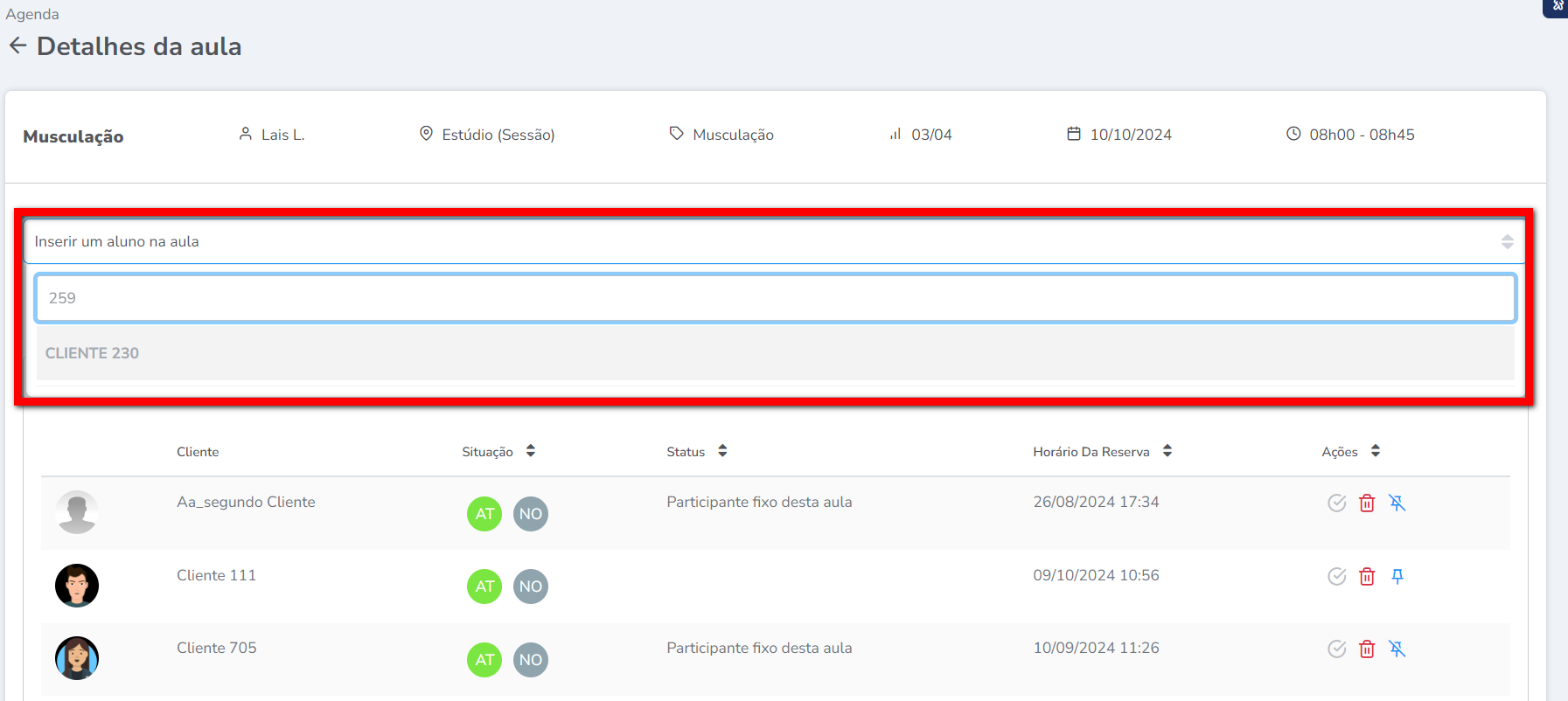The width and height of the screenshot is (1568, 701).
Task: Unpin Cliente 705 from fixed participants
Action: 1397,649
